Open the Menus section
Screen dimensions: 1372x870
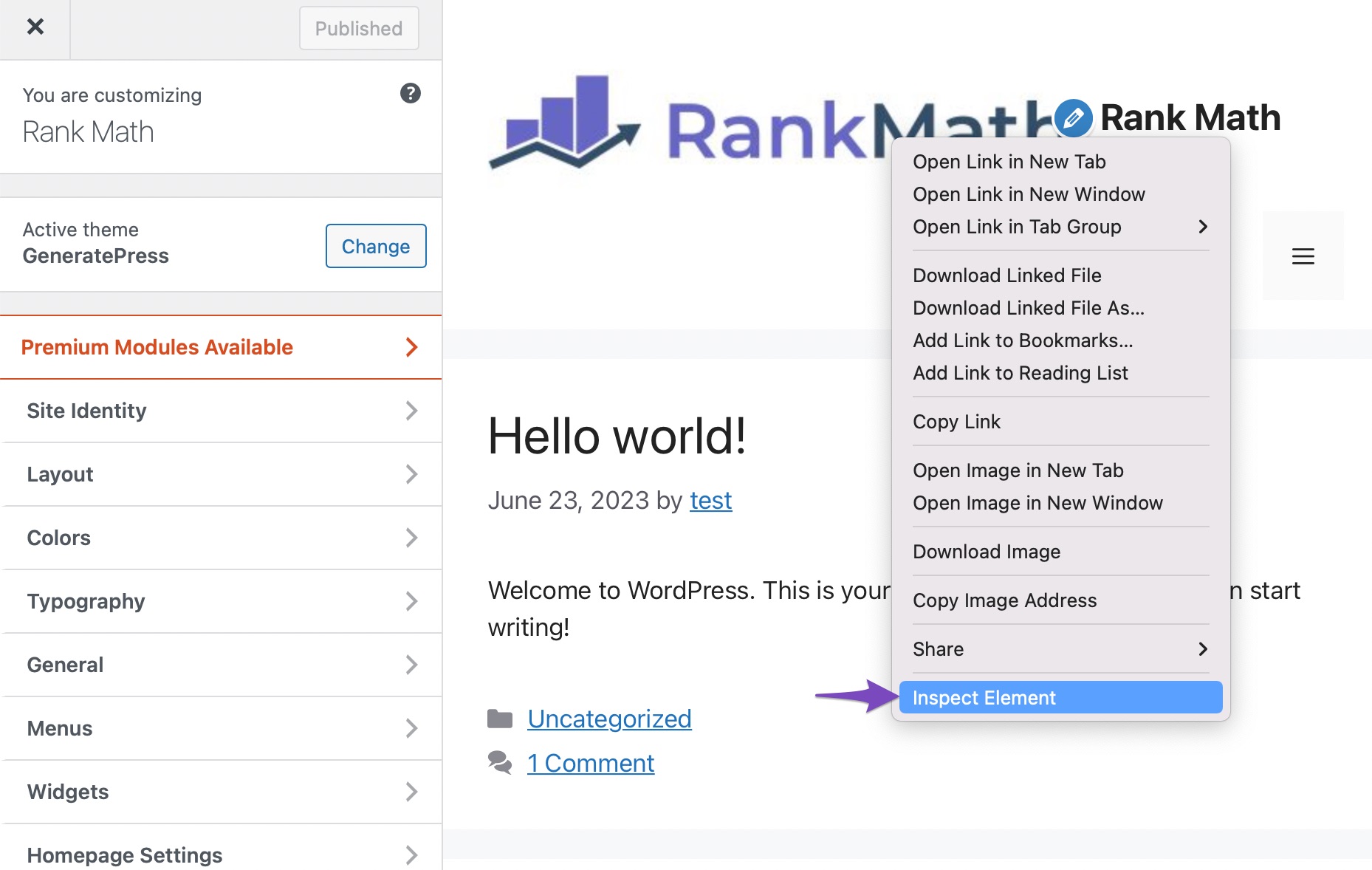(x=221, y=728)
